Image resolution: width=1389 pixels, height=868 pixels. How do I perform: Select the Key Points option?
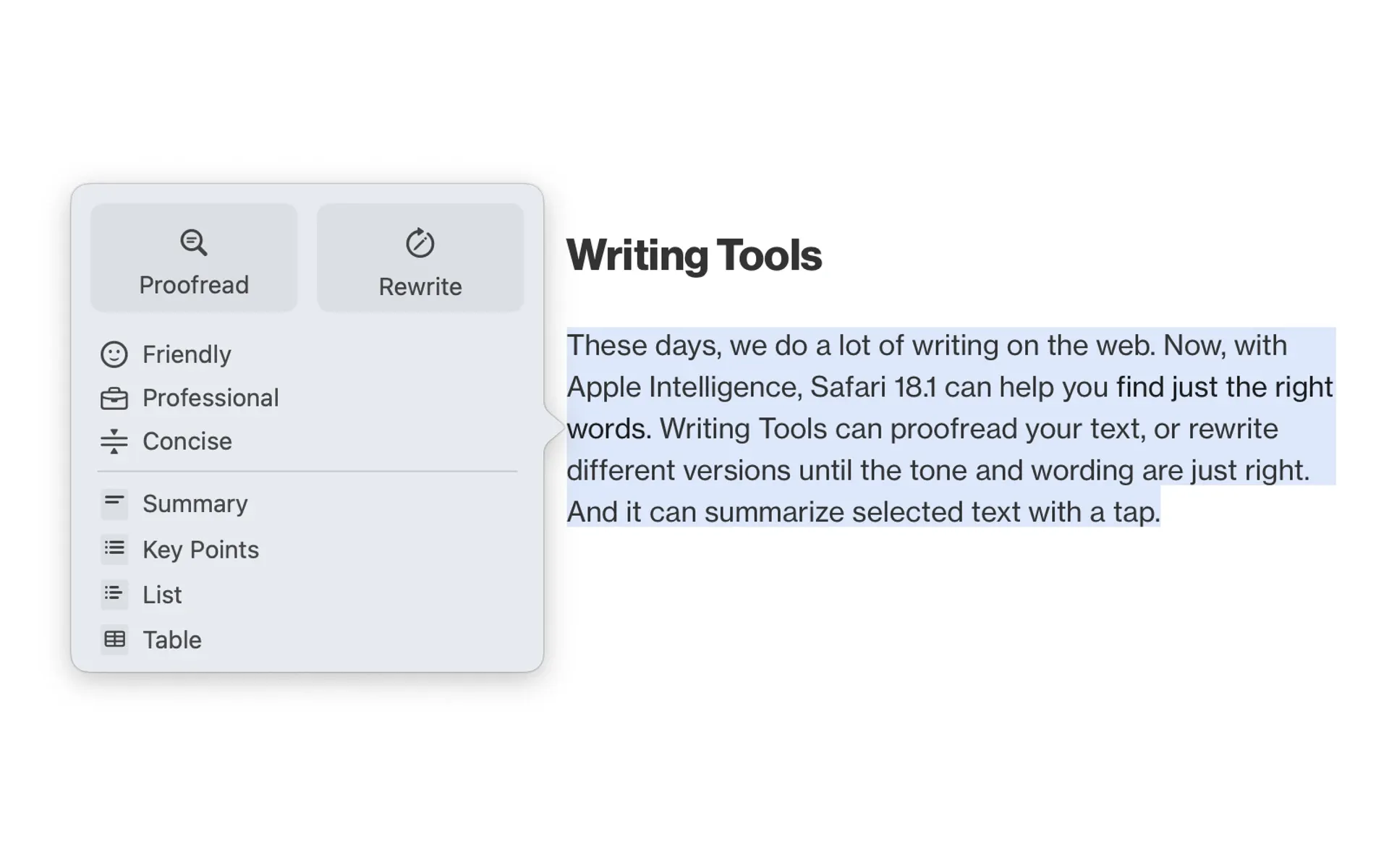coord(200,548)
